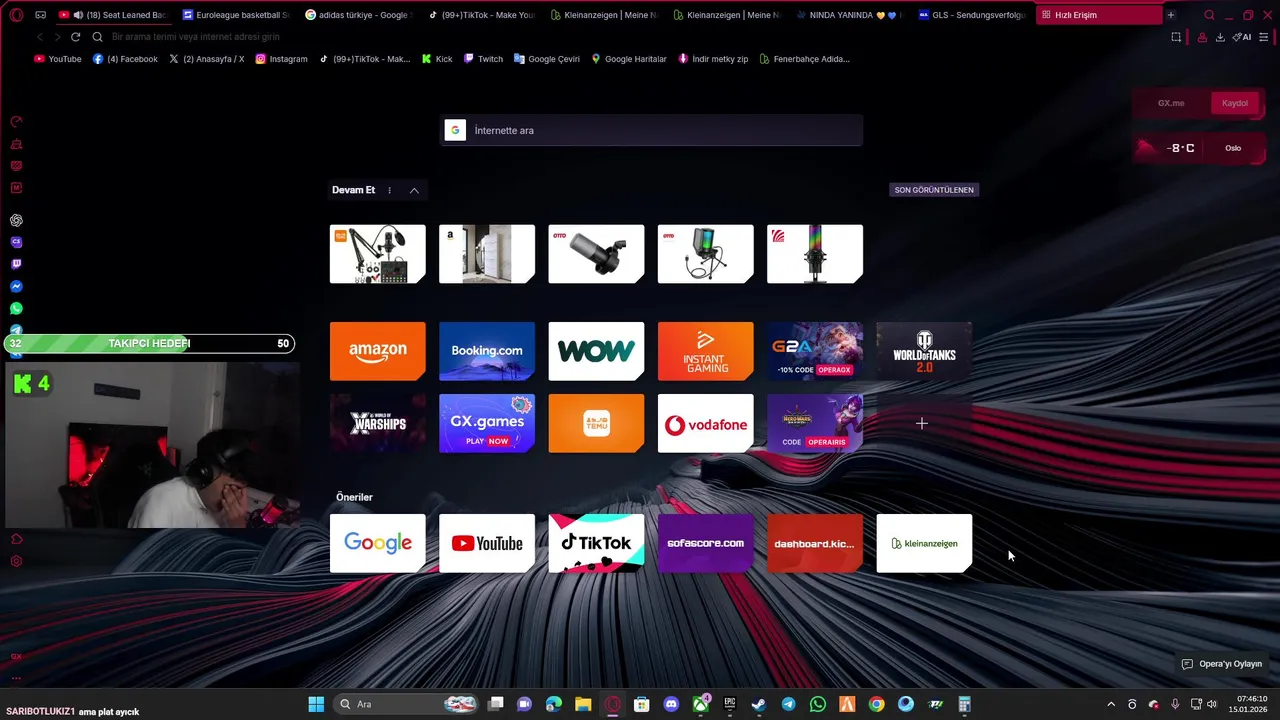Open the Kick bookmark

coord(437,59)
